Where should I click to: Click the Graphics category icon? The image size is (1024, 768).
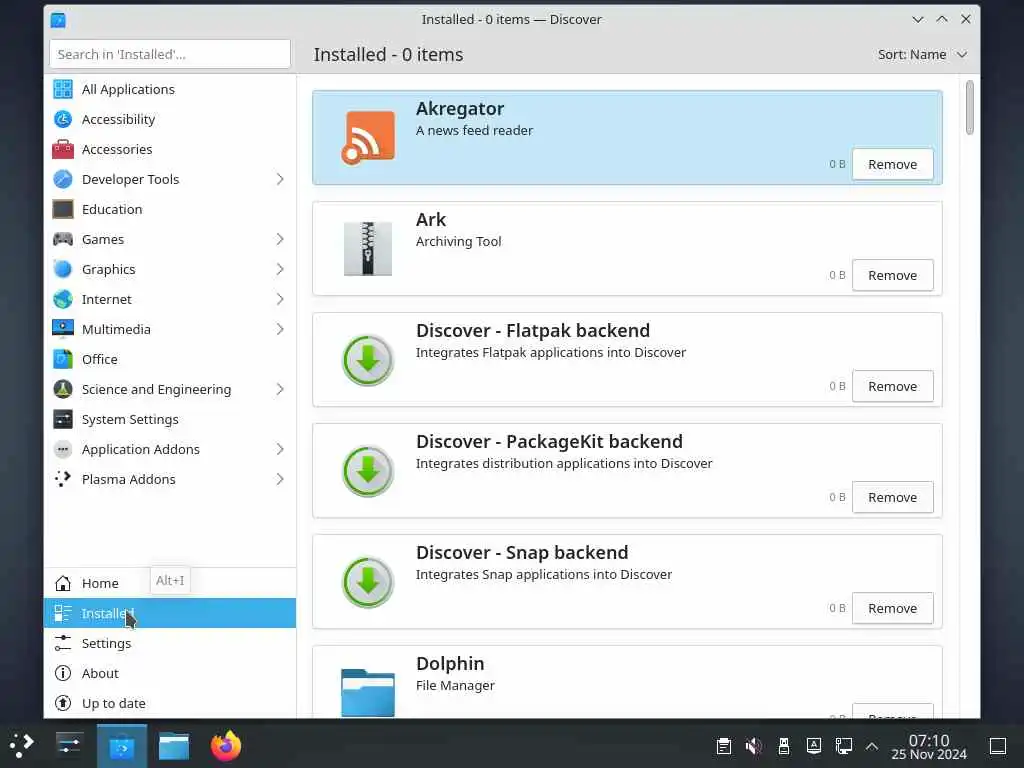[63, 269]
